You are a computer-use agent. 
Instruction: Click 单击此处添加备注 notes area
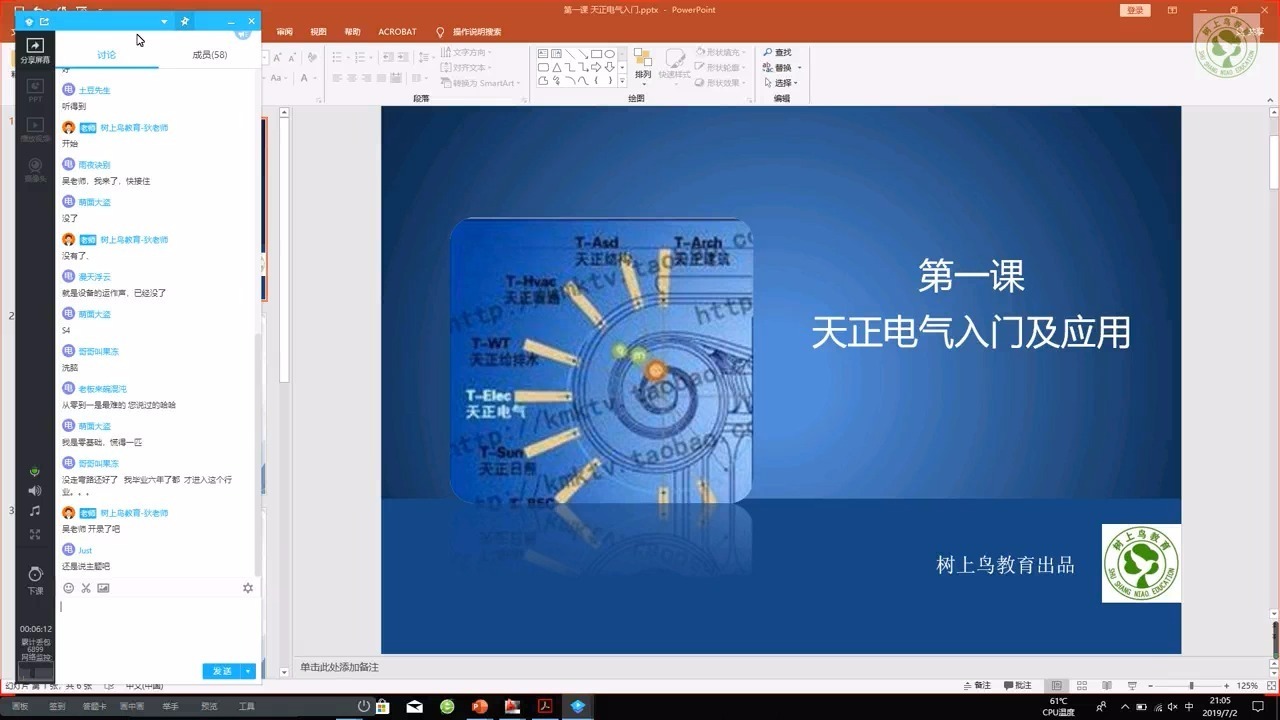click(x=339, y=667)
